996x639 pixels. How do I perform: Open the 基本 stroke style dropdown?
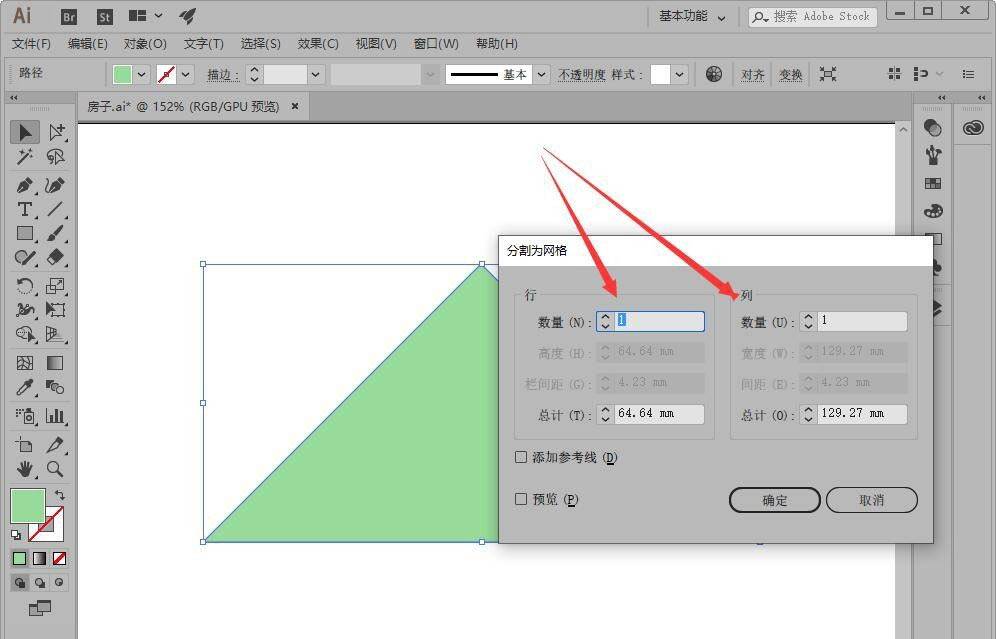[541, 74]
